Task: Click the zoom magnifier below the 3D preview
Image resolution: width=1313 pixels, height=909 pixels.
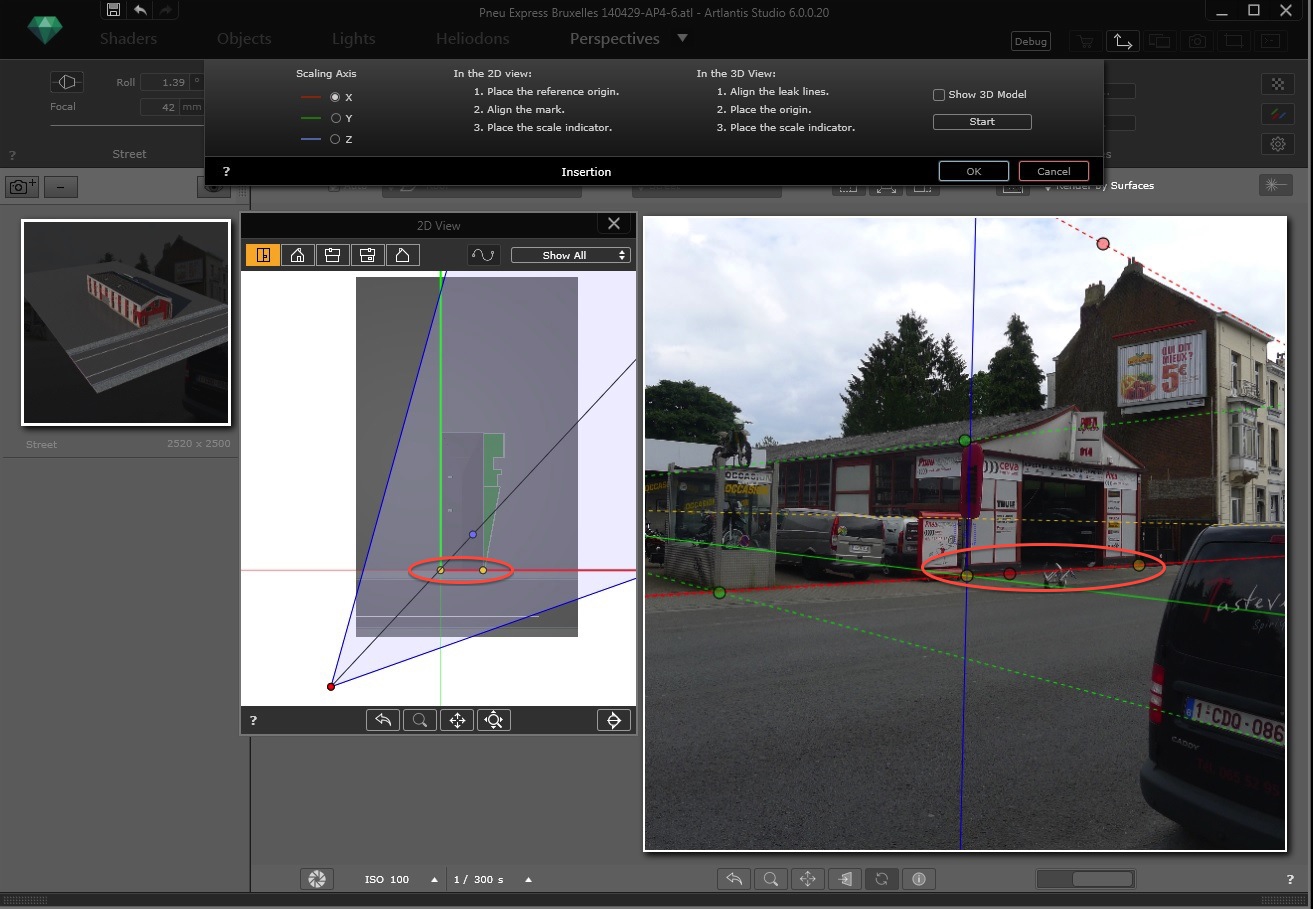Action: pyautogui.click(x=771, y=879)
